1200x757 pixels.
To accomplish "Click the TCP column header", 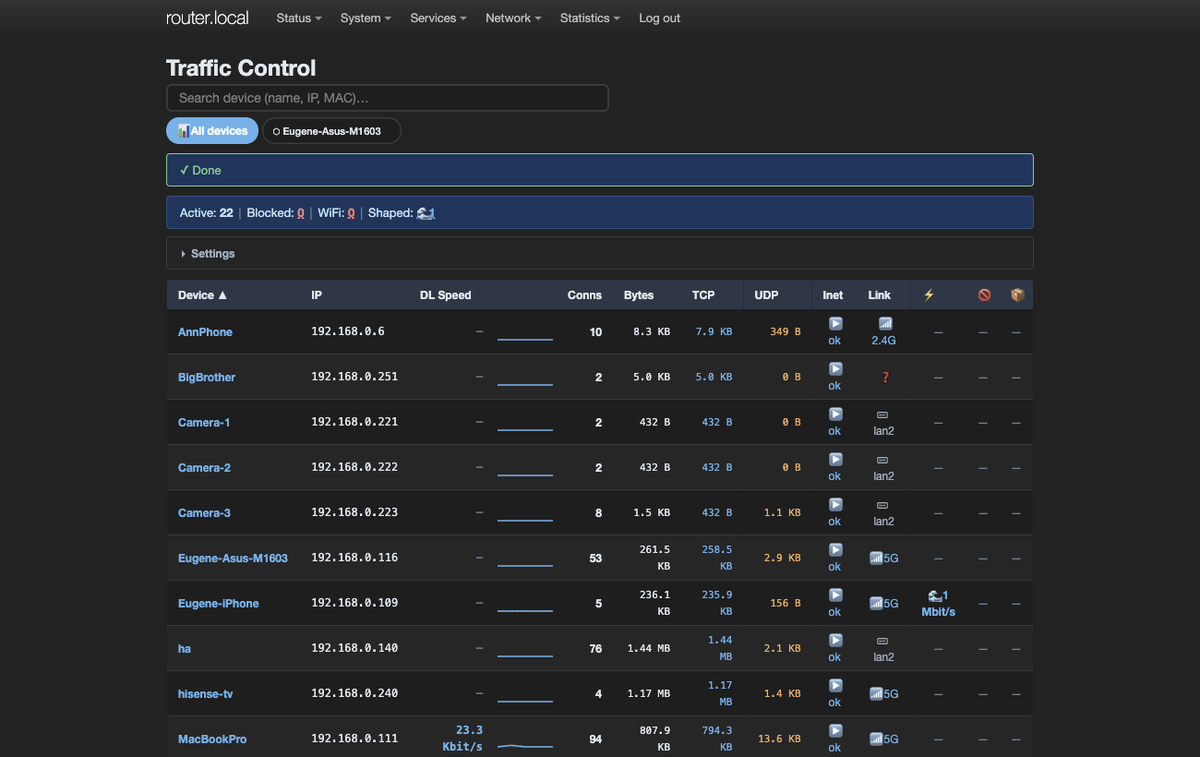I will [703, 295].
